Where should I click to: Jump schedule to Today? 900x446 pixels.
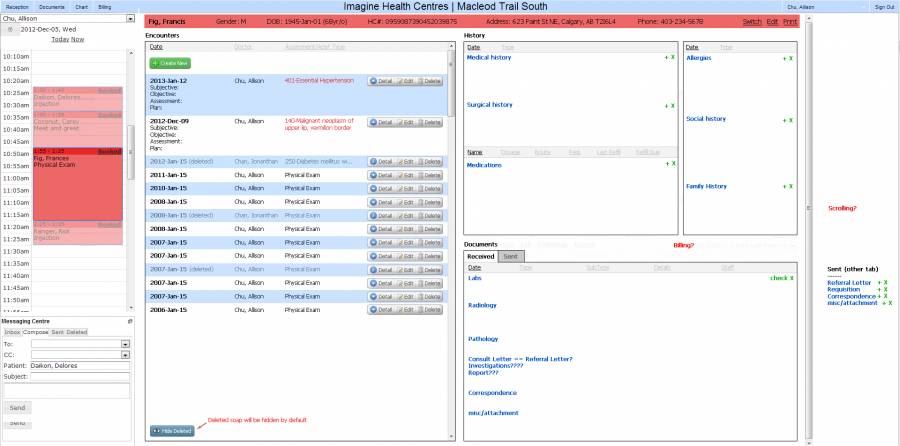[x=60, y=40]
